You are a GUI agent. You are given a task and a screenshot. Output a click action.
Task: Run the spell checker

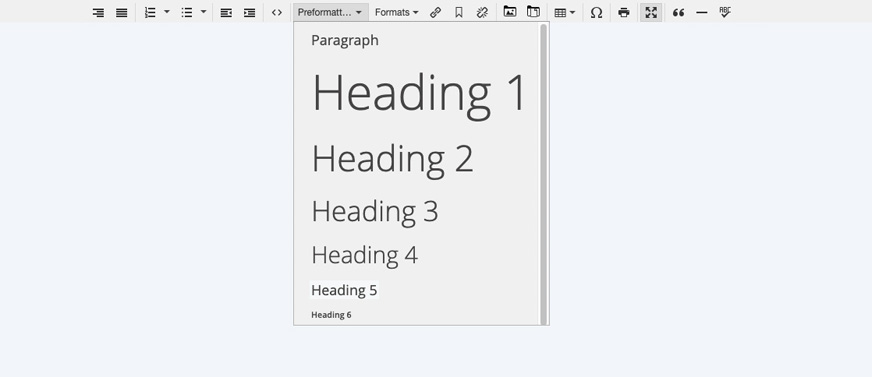pyautogui.click(x=725, y=12)
